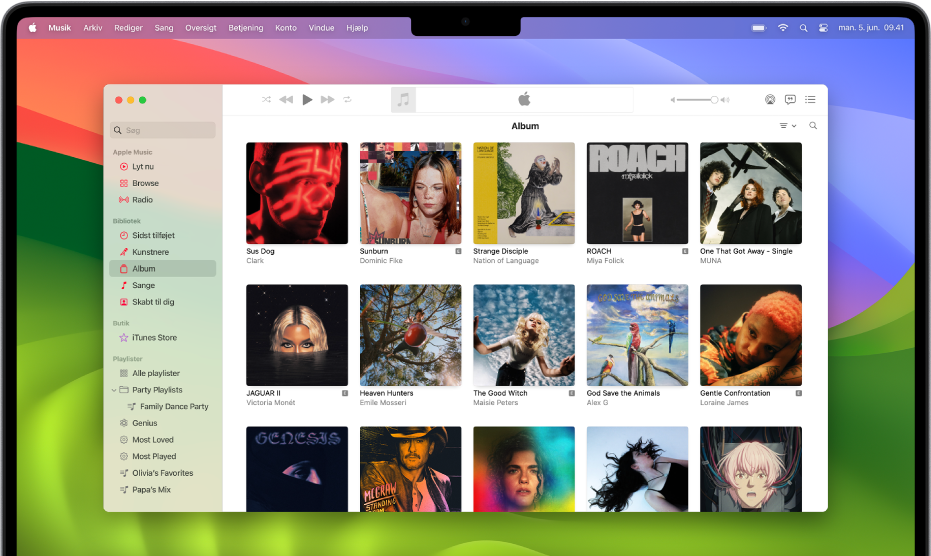Open the Betjening menu

[246, 28]
